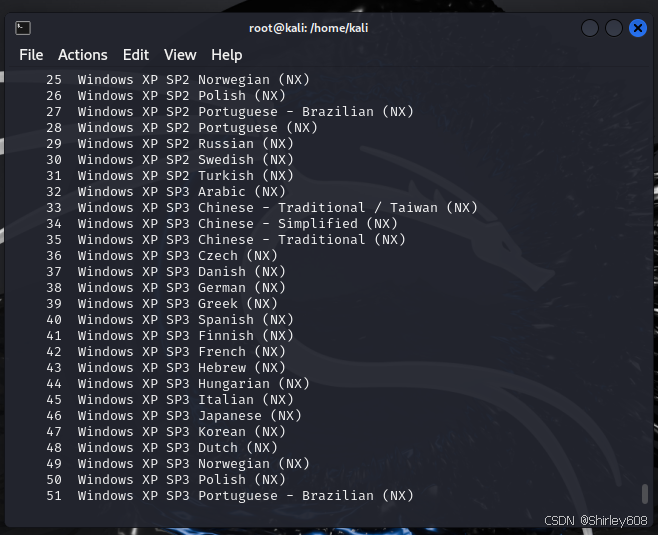Click the blue close window button
This screenshot has height=535, width=658.
pos(637,28)
